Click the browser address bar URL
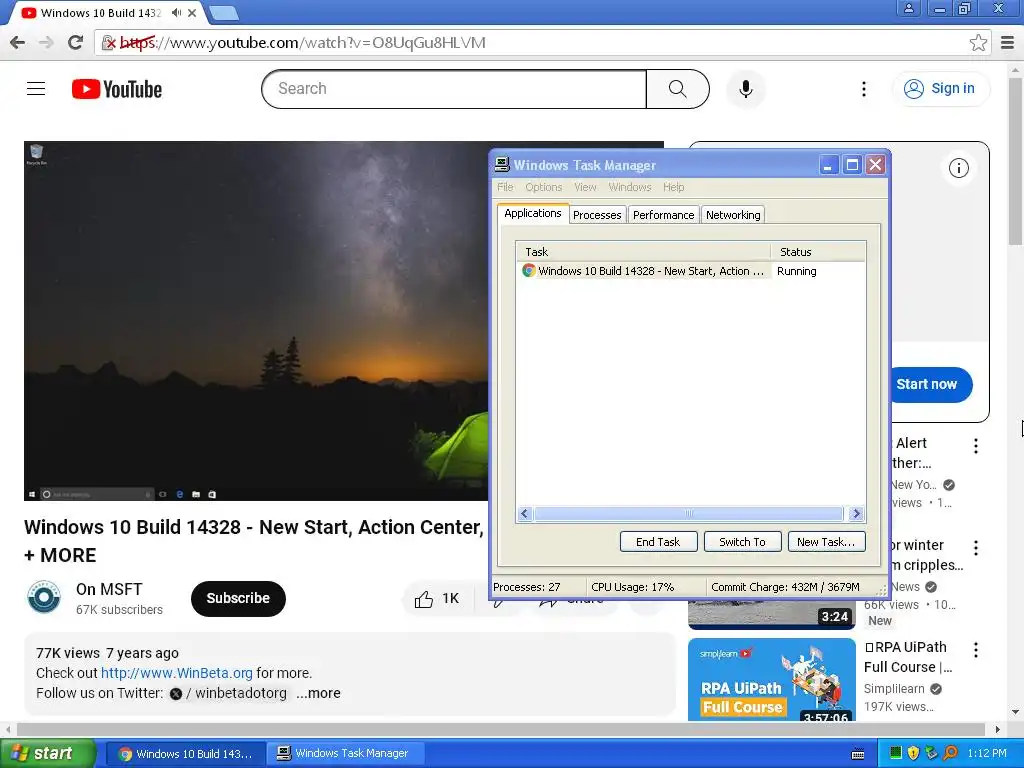 [302, 43]
